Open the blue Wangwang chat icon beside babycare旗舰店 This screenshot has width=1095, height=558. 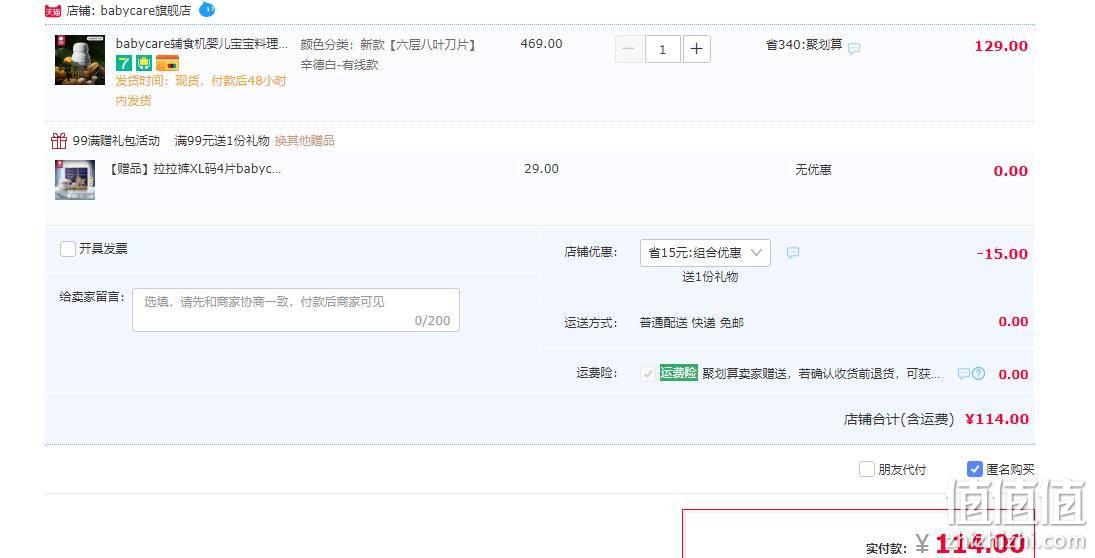coord(207,10)
